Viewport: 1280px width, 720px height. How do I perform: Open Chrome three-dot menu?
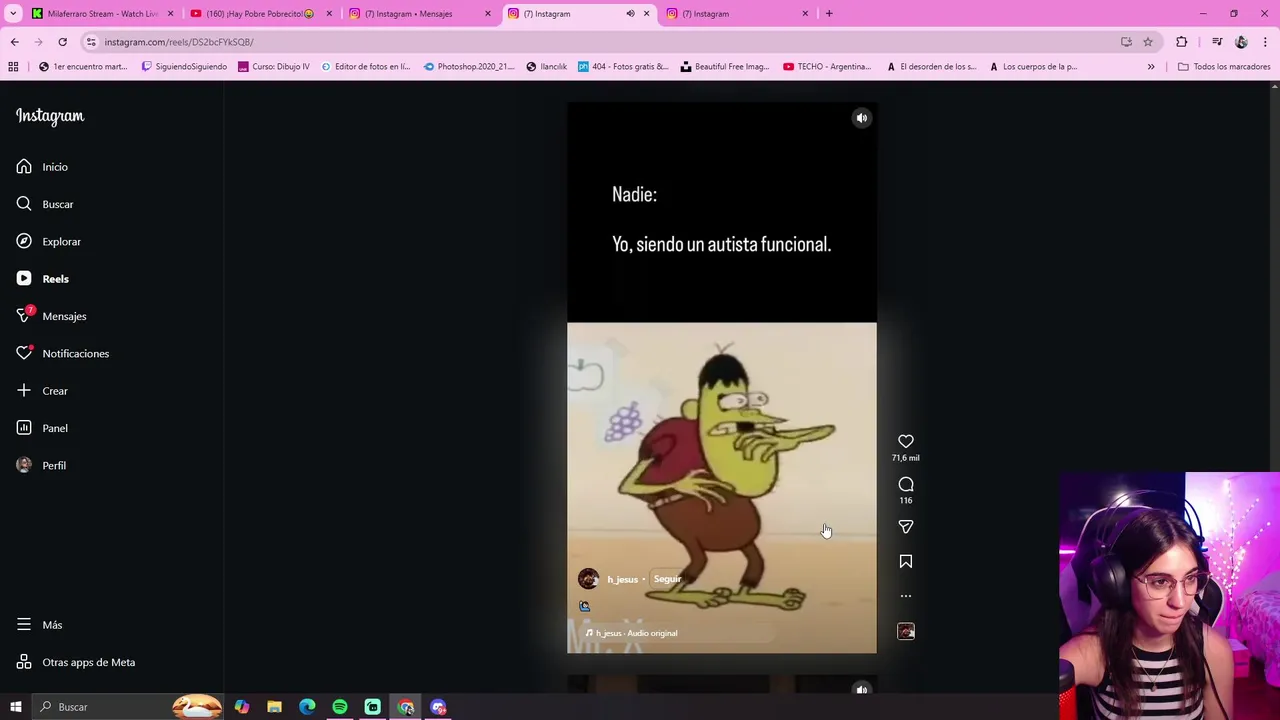tap(1265, 42)
